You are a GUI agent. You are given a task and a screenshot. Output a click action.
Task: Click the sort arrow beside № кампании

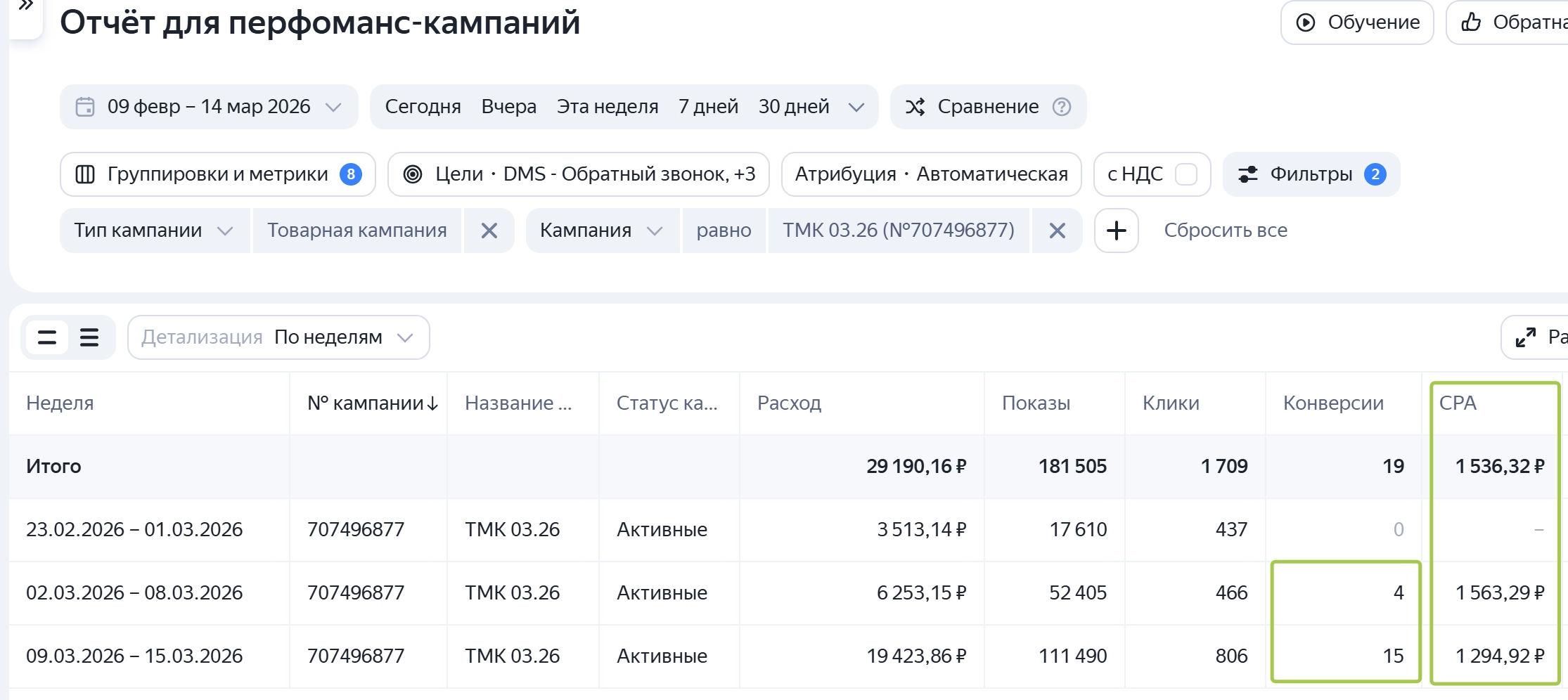click(x=432, y=404)
